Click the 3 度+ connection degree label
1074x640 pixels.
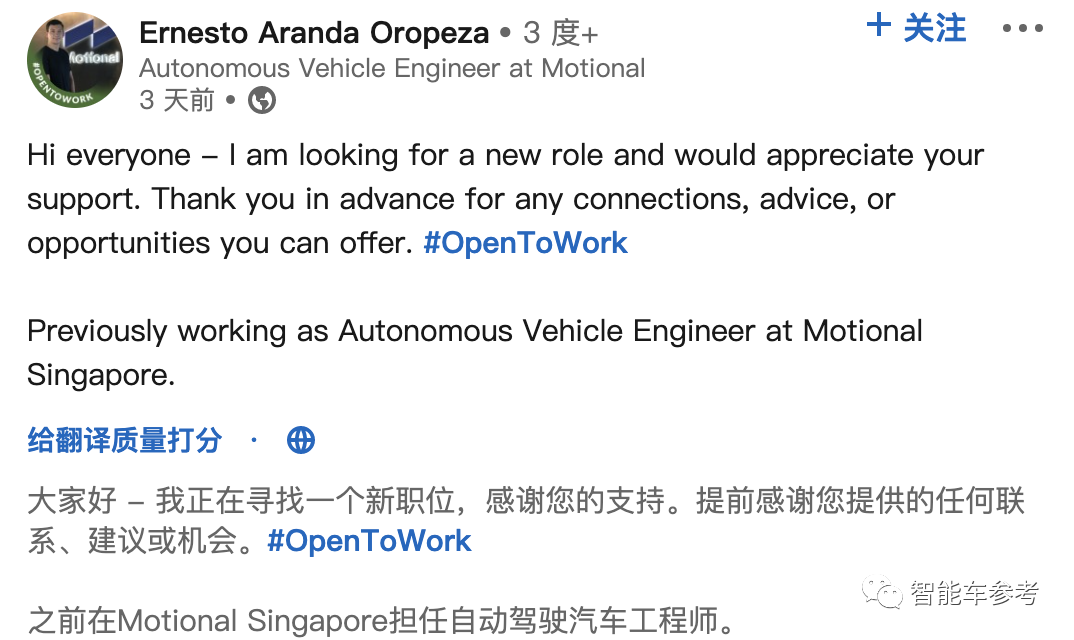tap(561, 33)
